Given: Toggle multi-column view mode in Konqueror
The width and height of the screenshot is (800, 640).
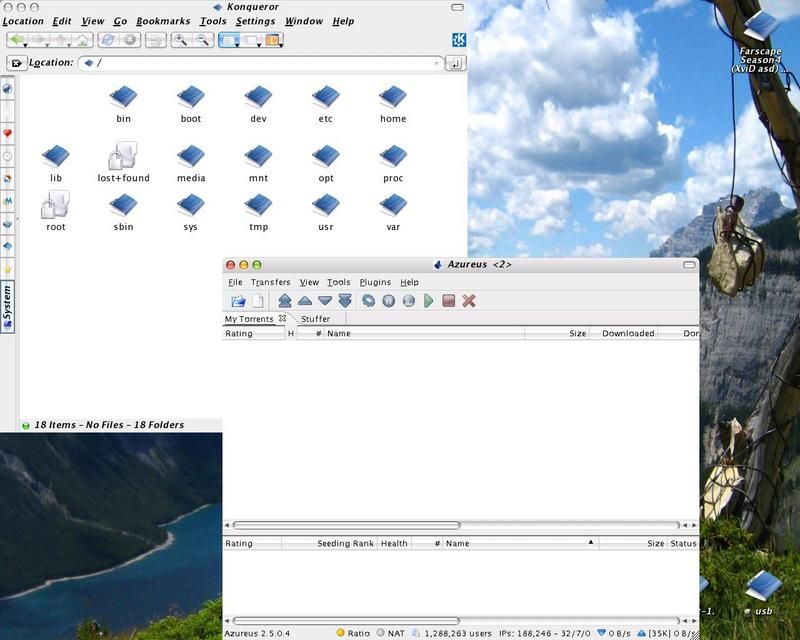Looking at the screenshot, I should (248, 39).
